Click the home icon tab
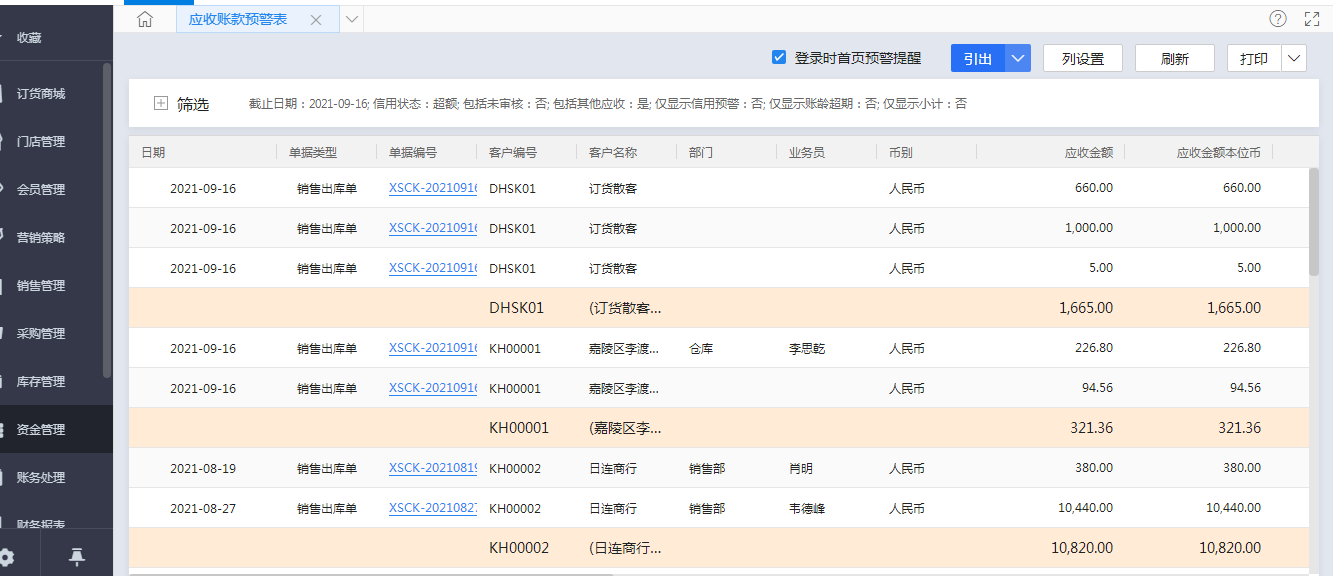The height and width of the screenshot is (576, 1333). pos(145,19)
